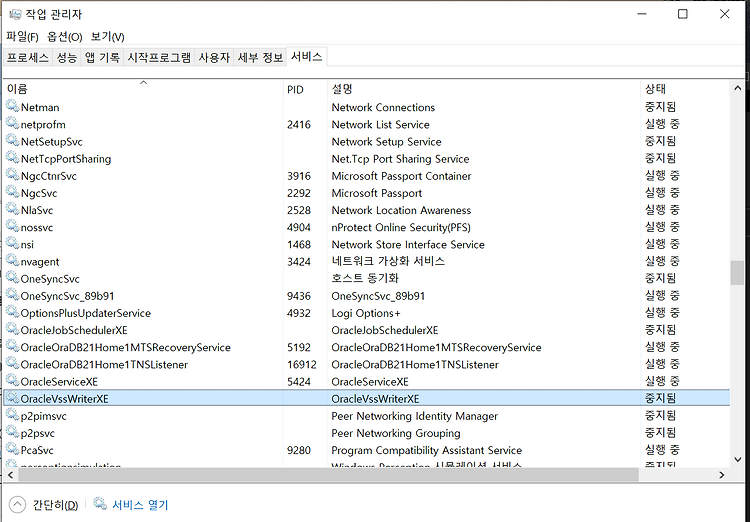Select the 서비스 tab
The height and width of the screenshot is (522, 750).
(307, 56)
